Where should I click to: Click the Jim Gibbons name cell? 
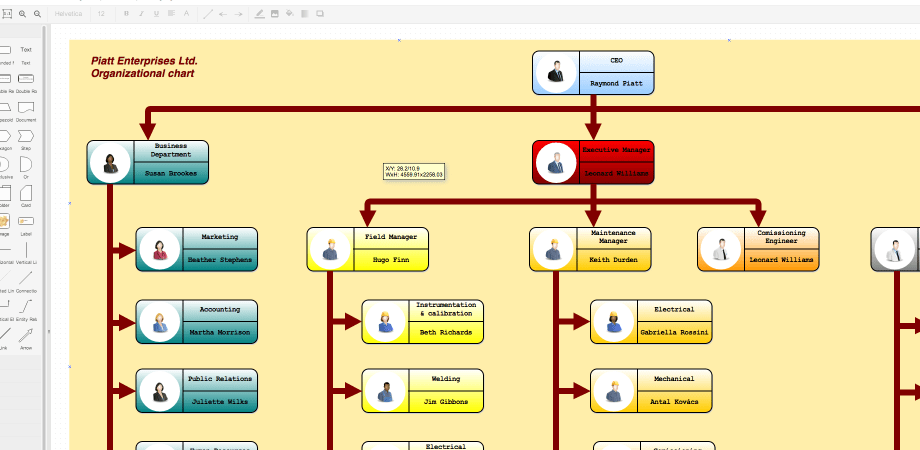pyautogui.click(x=446, y=402)
